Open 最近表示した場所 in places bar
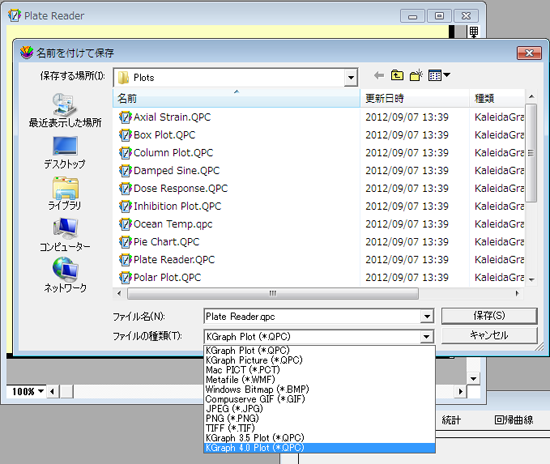Image resolution: width=550 pixels, height=464 pixels. [65, 110]
